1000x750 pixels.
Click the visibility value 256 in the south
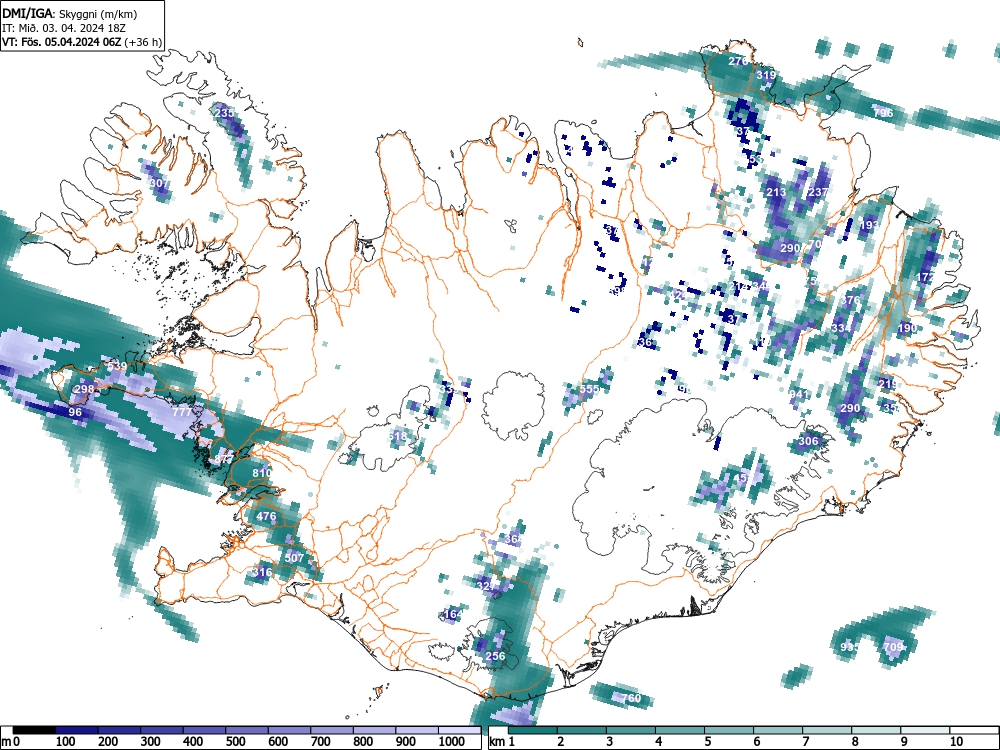coord(496,656)
